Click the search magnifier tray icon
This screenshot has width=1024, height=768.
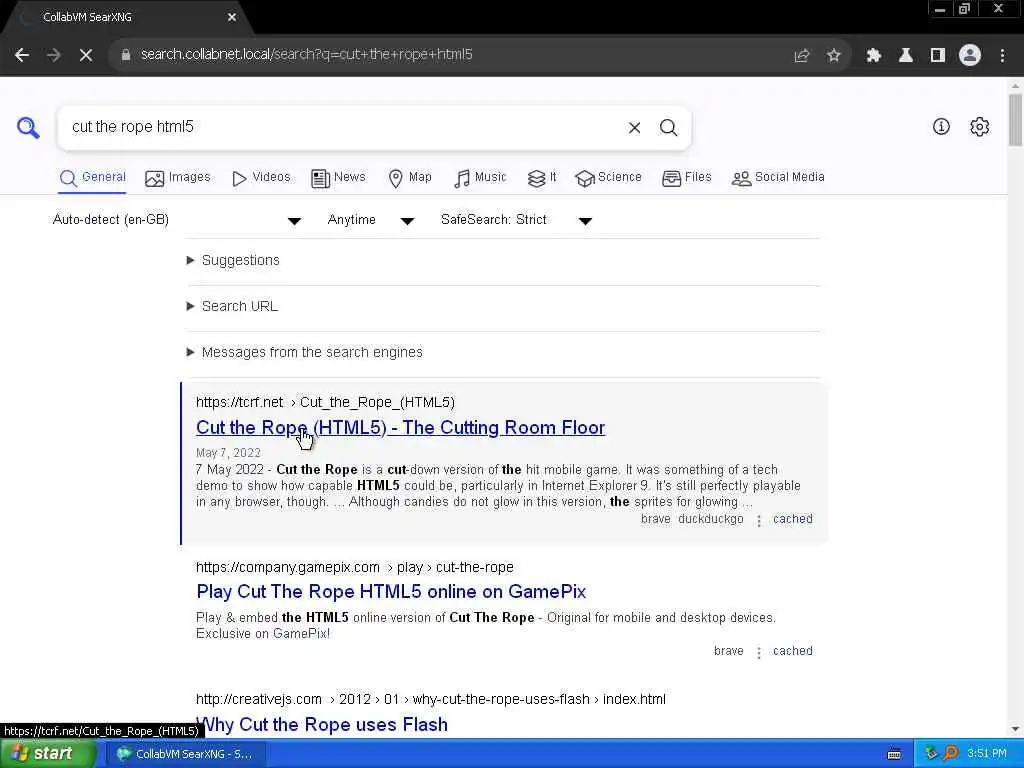tap(951, 754)
